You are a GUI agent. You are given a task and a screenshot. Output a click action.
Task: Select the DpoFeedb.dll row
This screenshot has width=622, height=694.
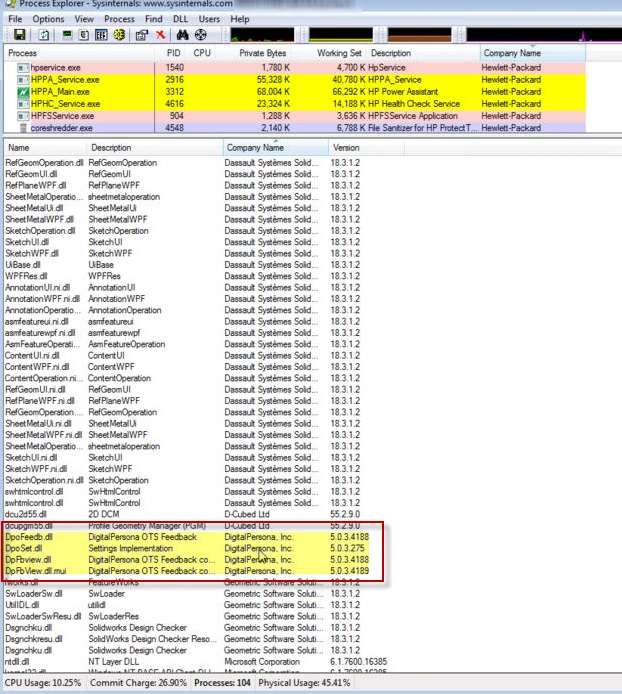[188, 537]
